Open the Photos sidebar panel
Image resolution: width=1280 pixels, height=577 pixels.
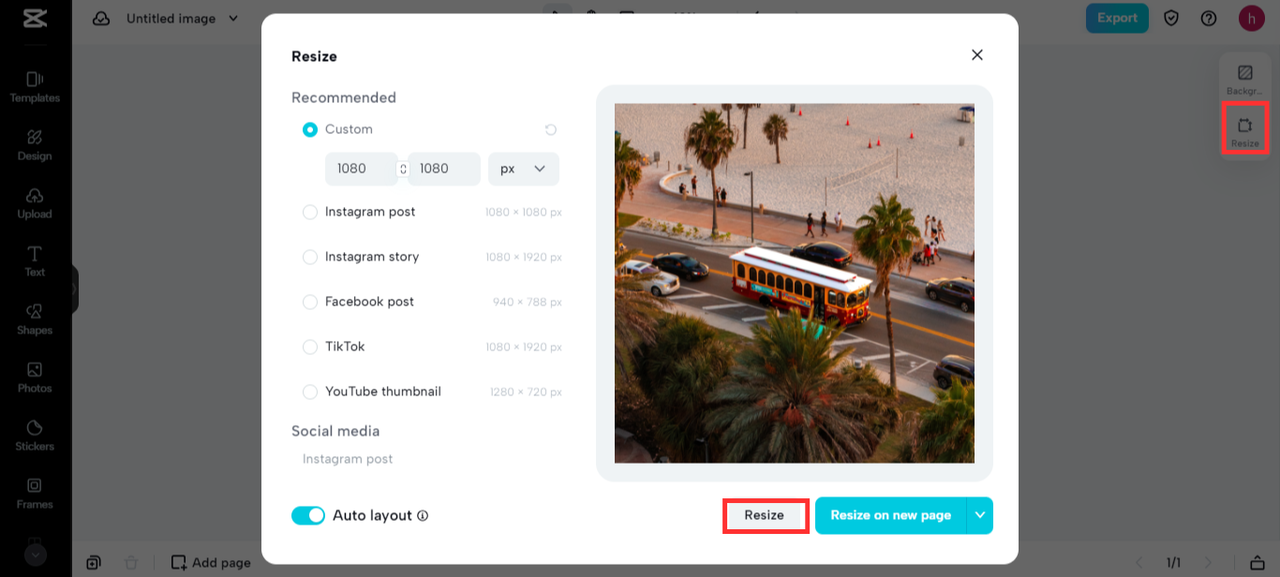click(x=35, y=377)
